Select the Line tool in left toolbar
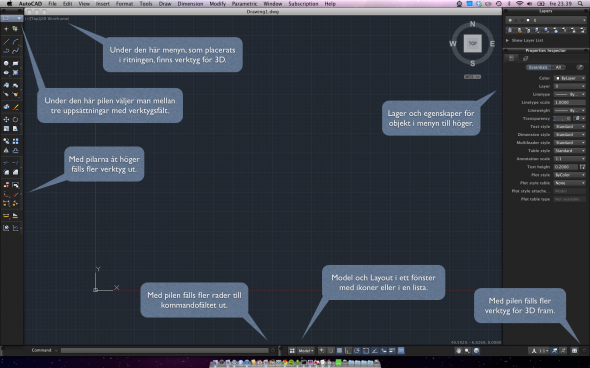The image size is (590, 368). [6, 42]
